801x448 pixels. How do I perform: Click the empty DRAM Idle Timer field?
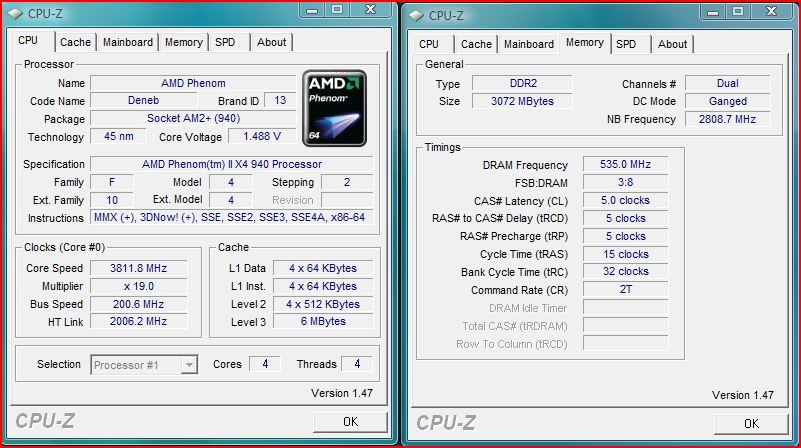coord(625,308)
